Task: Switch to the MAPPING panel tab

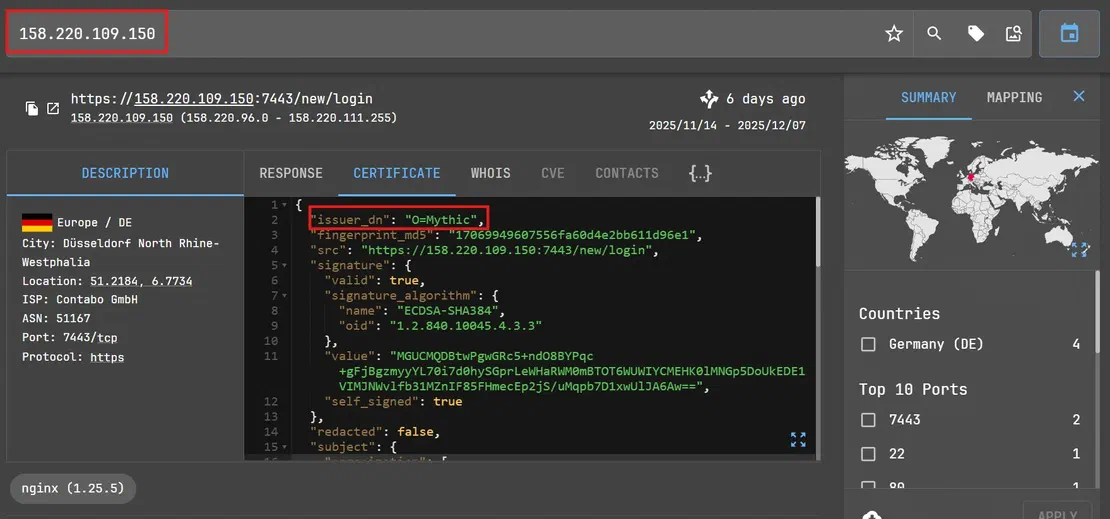Action: coord(1014,98)
